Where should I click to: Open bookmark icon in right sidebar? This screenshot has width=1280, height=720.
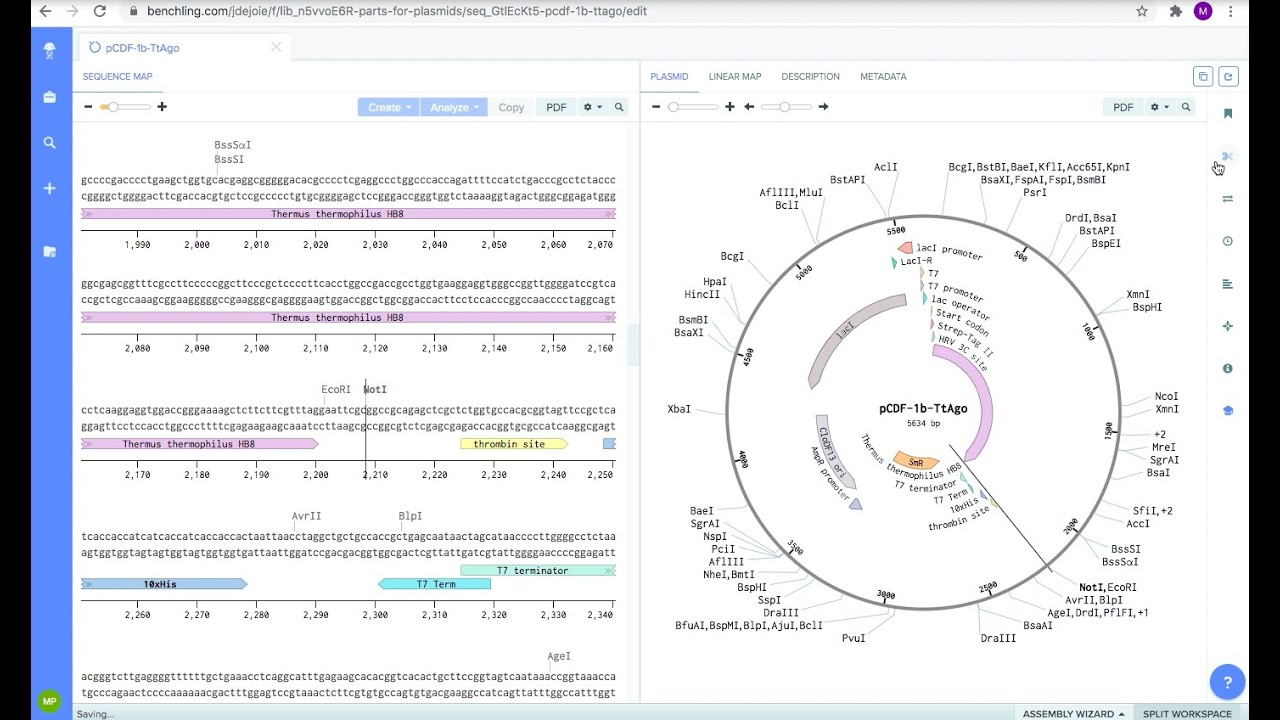pyautogui.click(x=1228, y=114)
